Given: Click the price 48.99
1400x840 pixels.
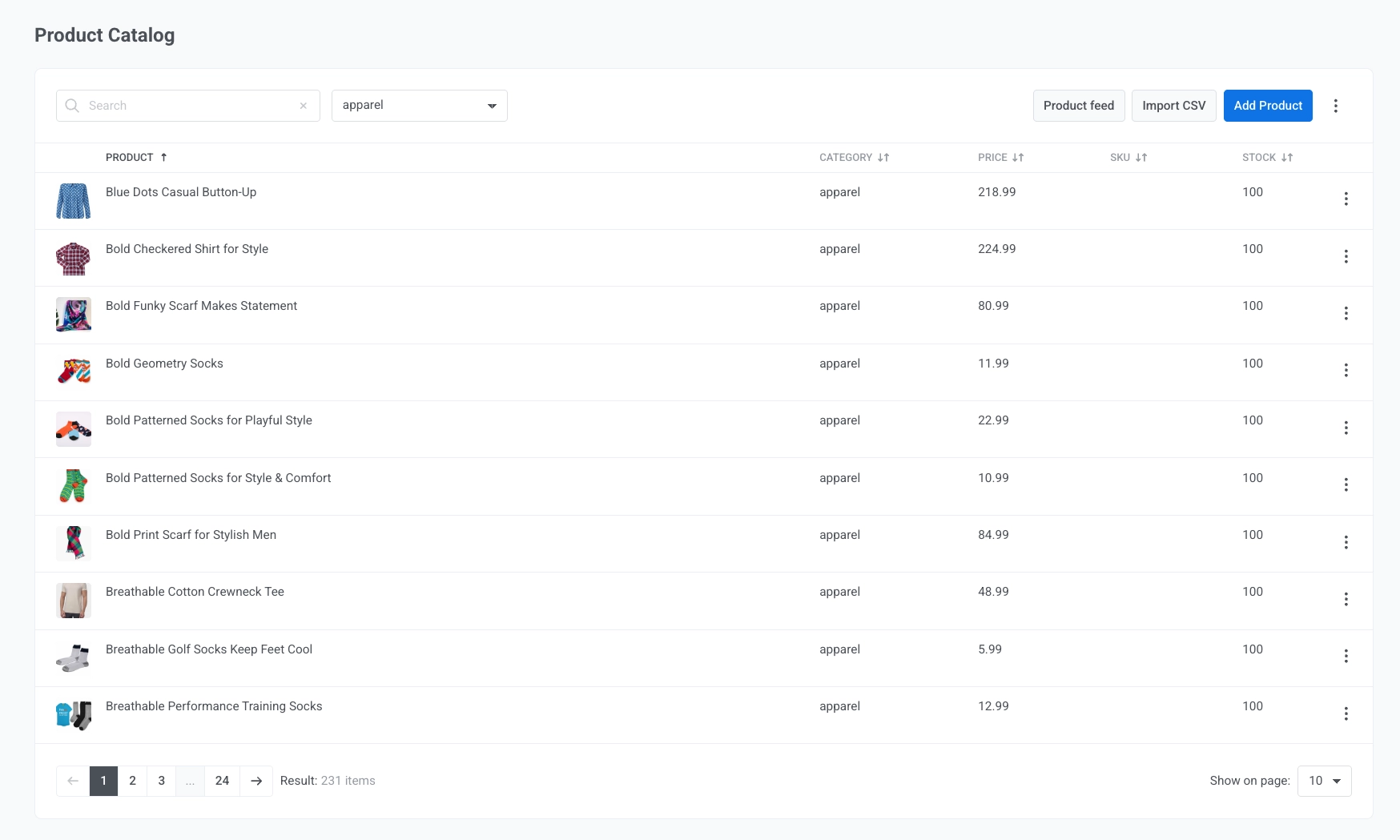Looking at the screenshot, I should click(993, 592).
